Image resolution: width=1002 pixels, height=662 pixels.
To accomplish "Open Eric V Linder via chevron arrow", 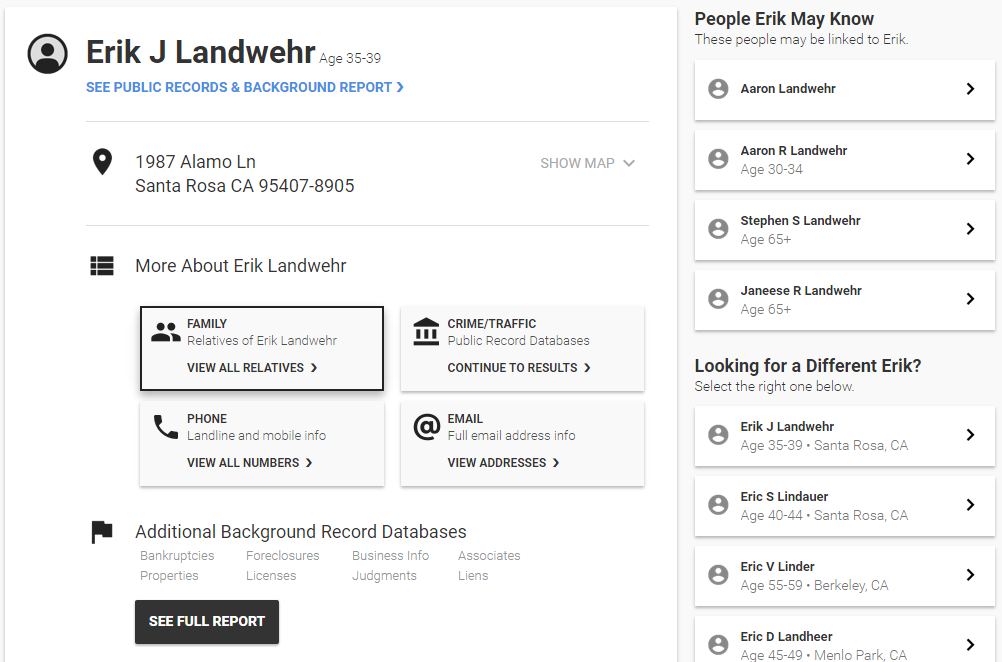I will (x=970, y=574).
